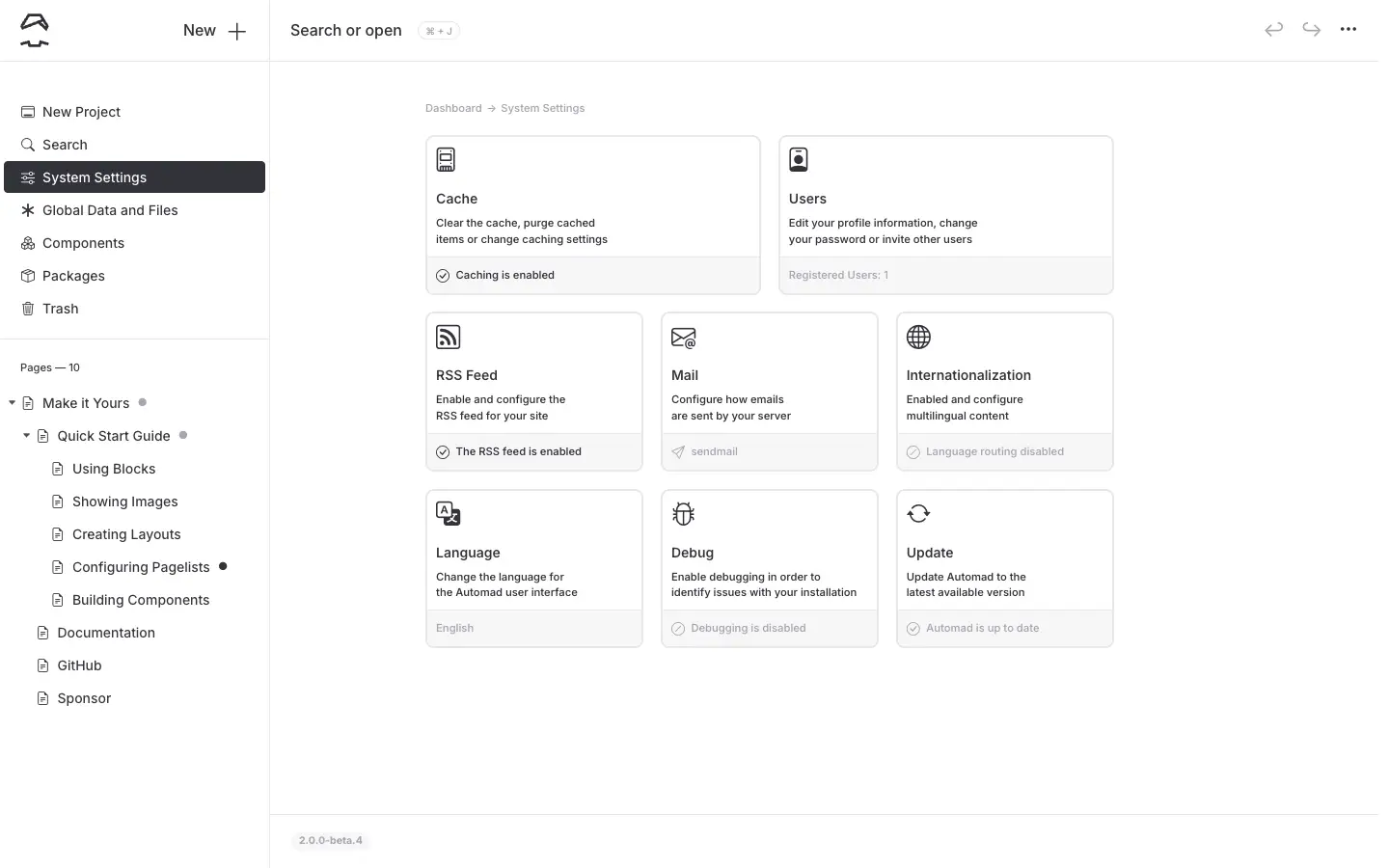The width and height of the screenshot is (1389, 868).
Task: Click the Language translate icon
Action: pyautogui.click(x=448, y=514)
